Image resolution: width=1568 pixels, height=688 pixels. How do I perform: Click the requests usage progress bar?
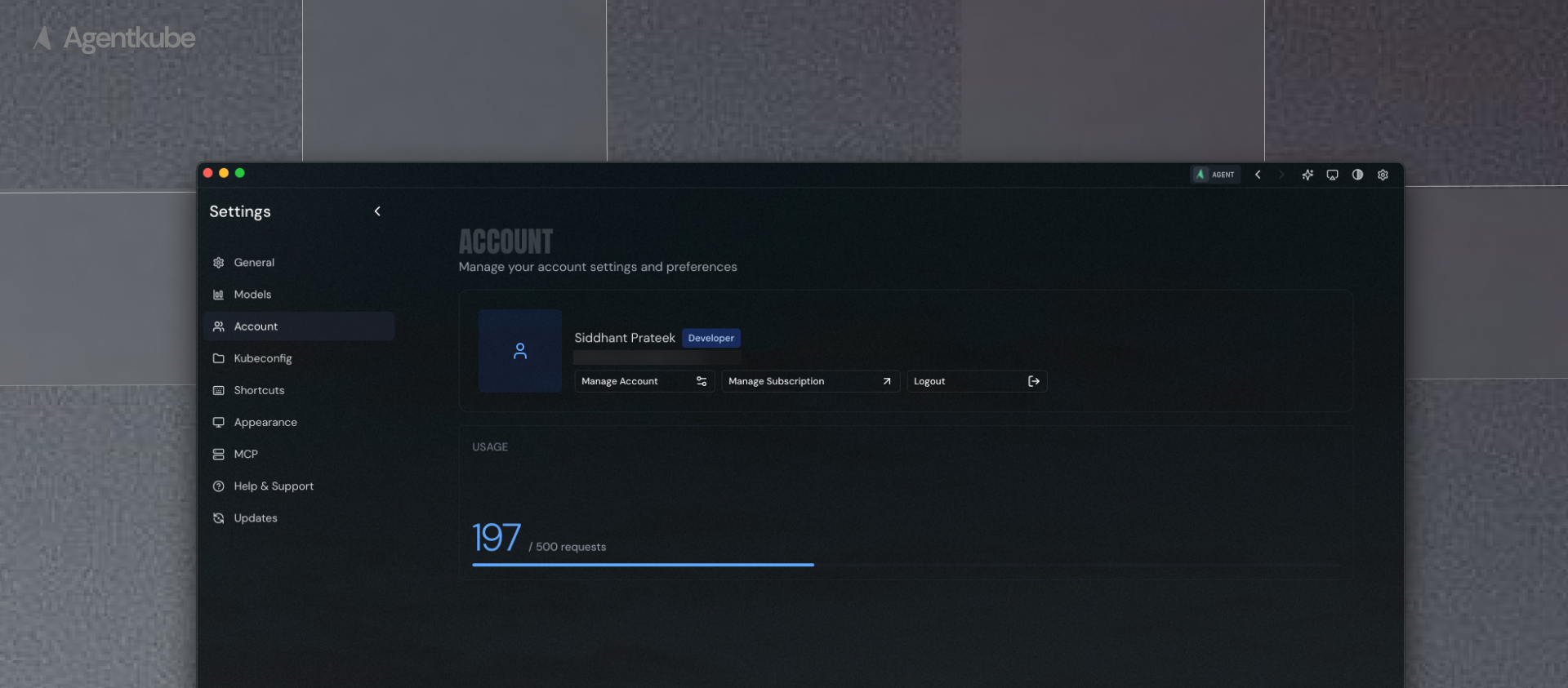click(x=906, y=565)
